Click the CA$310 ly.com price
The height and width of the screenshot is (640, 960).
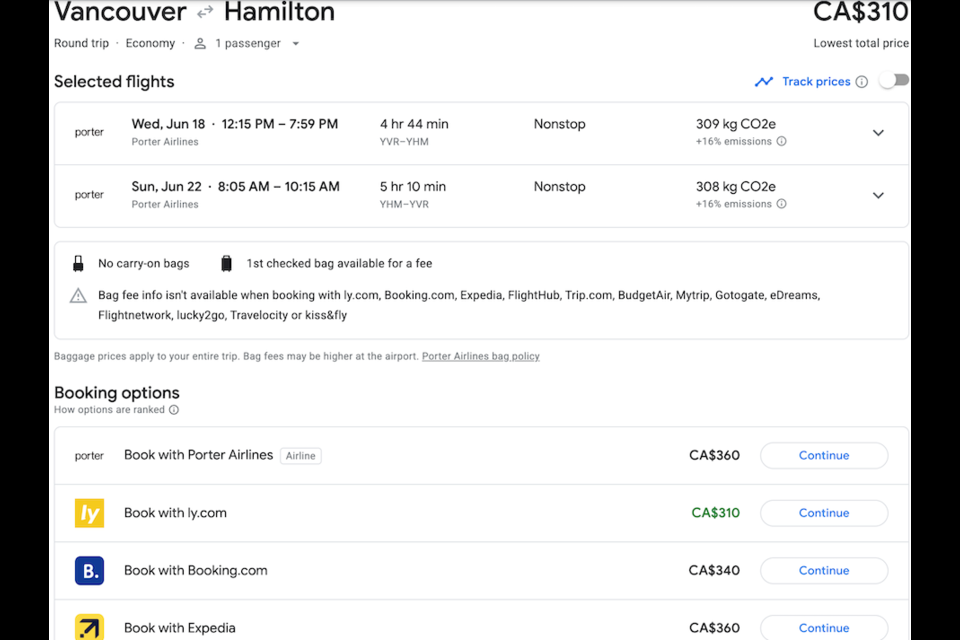pyautogui.click(x=715, y=513)
